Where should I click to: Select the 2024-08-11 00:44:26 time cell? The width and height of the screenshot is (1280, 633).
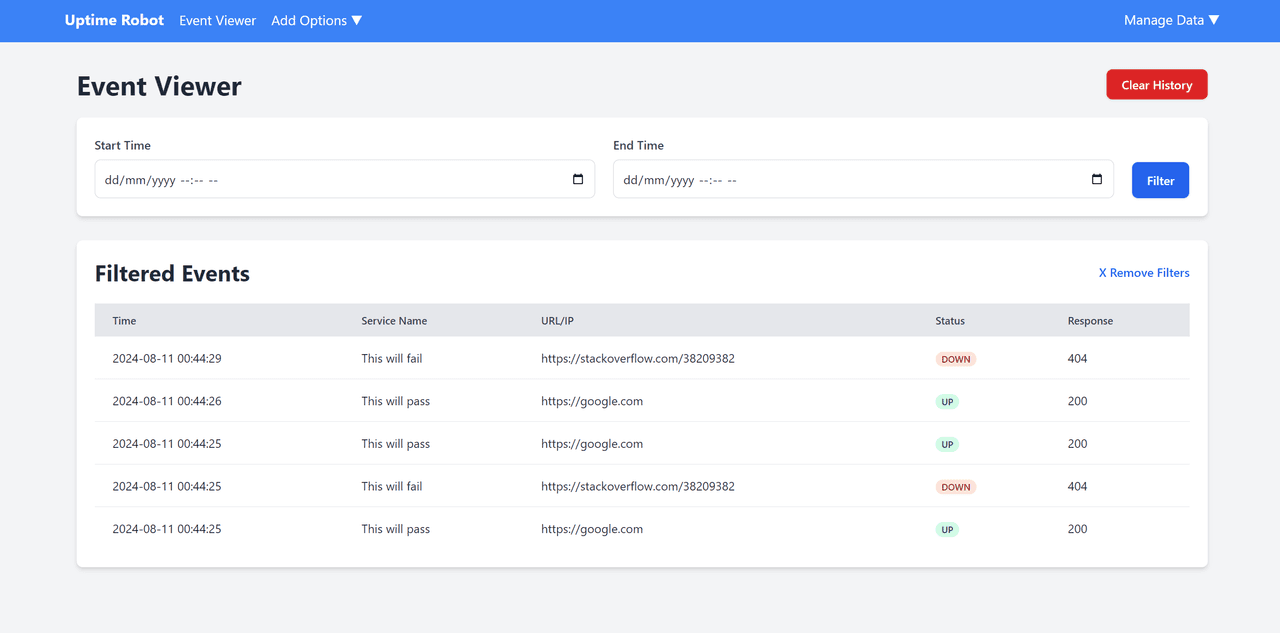click(x=167, y=401)
